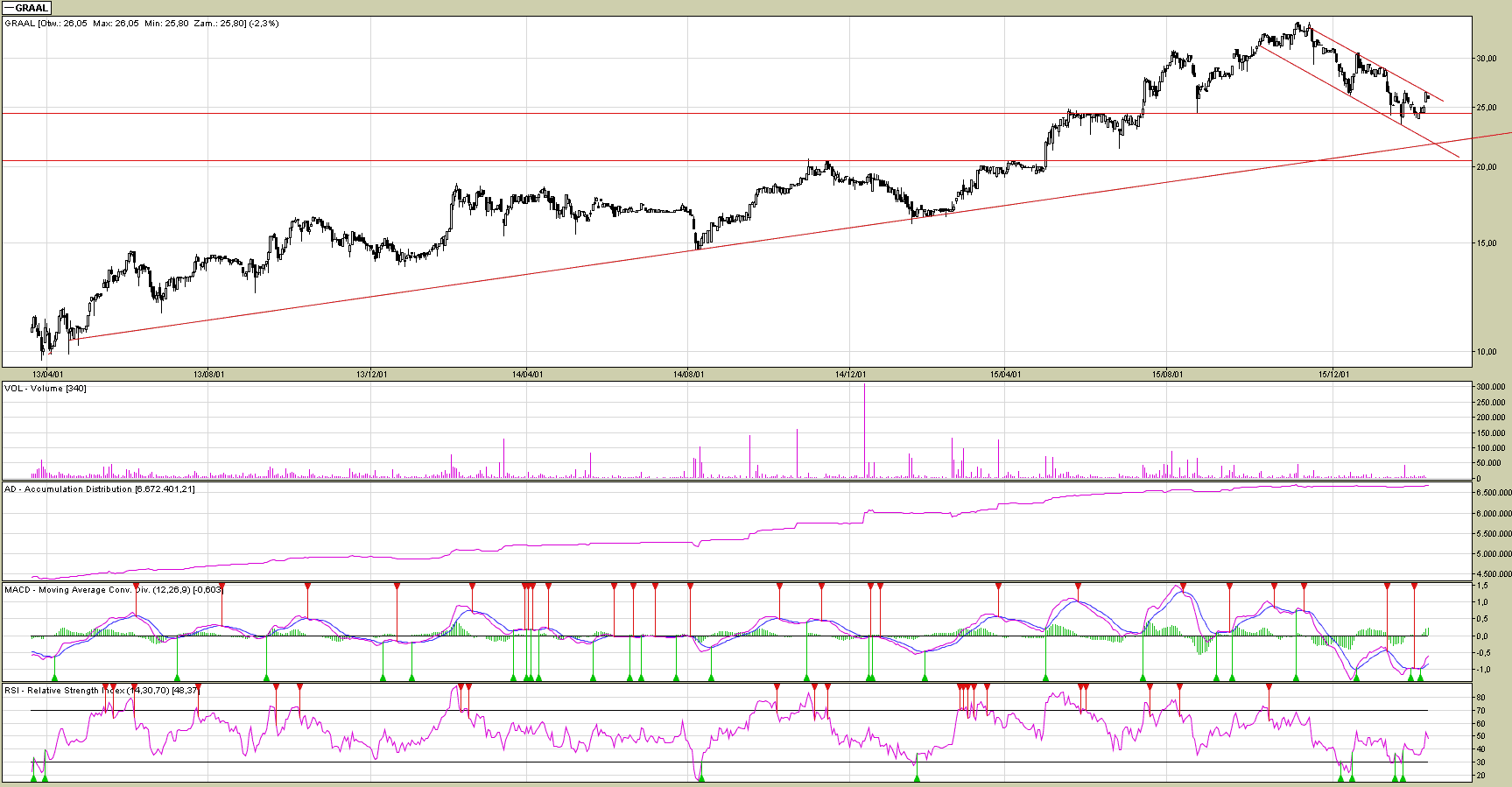
Task: Click the GRAAL tab label
Action: (x=26, y=8)
